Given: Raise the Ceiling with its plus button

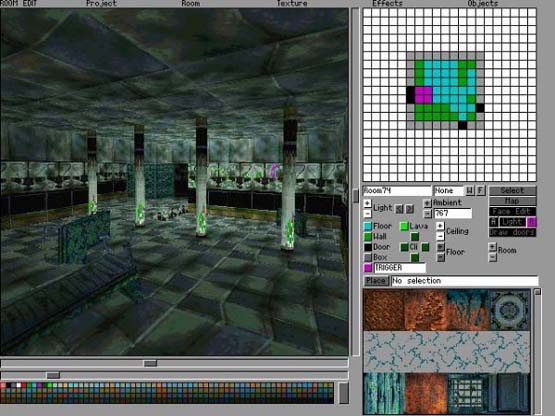Looking at the screenshot, I should pyautogui.click(x=440, y=226).
